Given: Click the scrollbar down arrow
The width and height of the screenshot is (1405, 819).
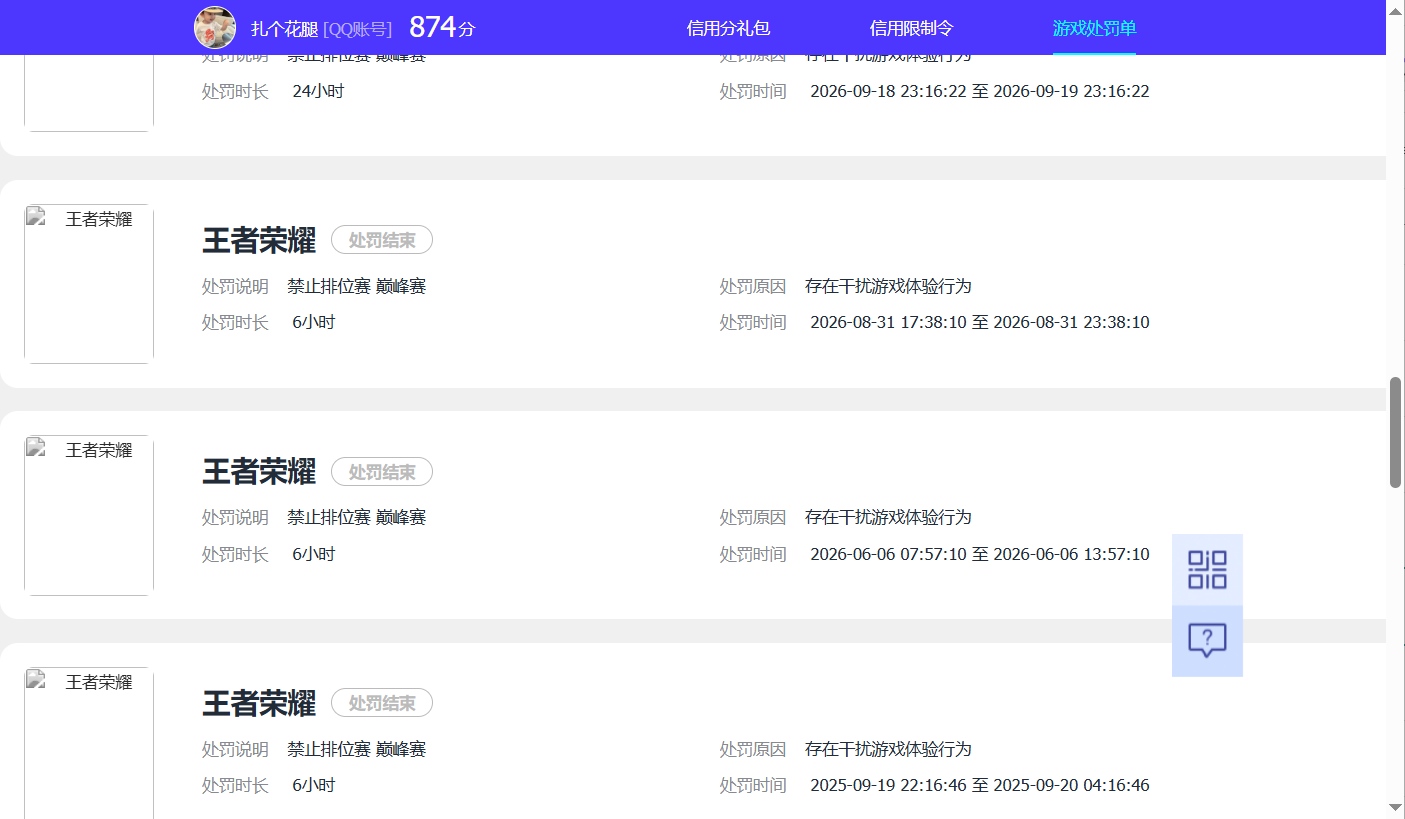Looking at the screenshot, I should click(1395, 807).
